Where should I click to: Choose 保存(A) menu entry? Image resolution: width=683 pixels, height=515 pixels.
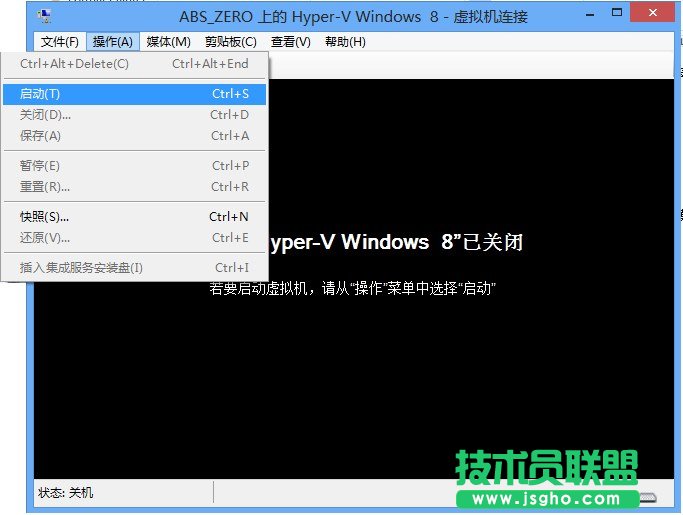click(134, 136)
